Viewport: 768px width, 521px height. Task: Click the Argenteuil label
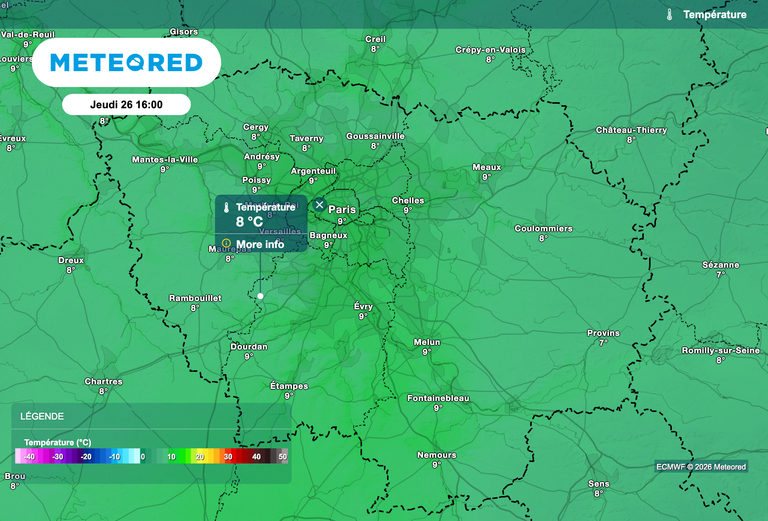(x=313, y=171)
